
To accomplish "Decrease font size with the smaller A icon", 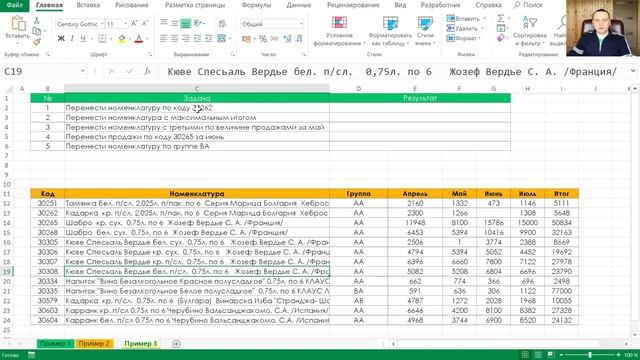I will [145, 24].
